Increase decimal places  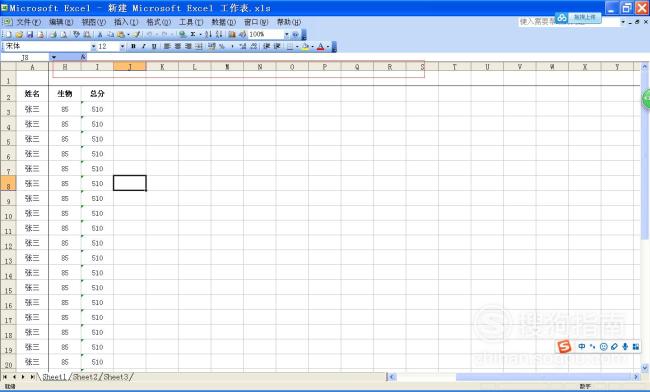(x=243, y=46)
